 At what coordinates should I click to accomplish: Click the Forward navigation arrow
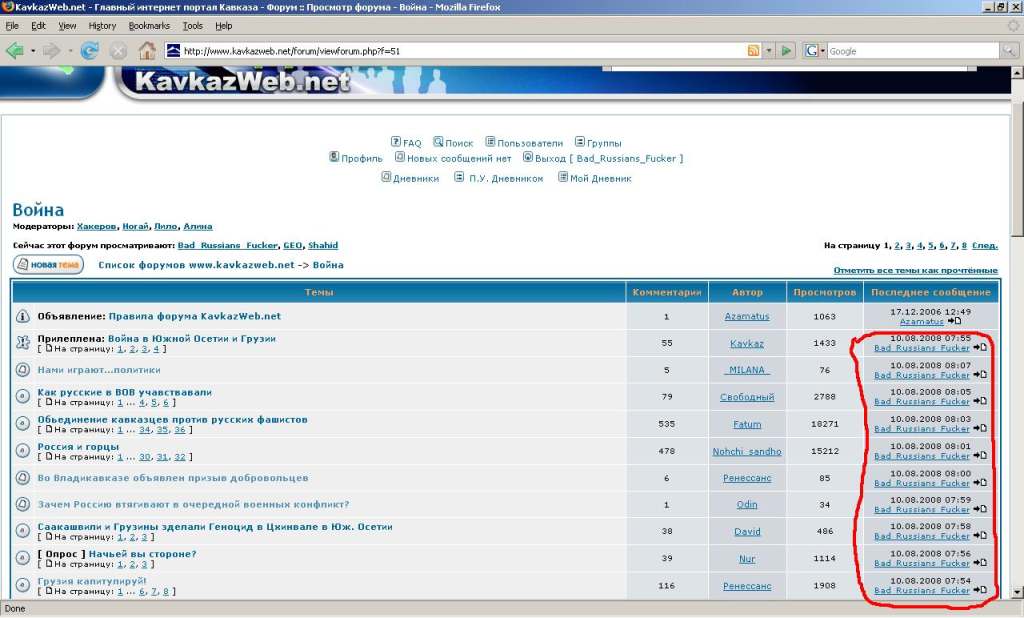click(52, 50)
